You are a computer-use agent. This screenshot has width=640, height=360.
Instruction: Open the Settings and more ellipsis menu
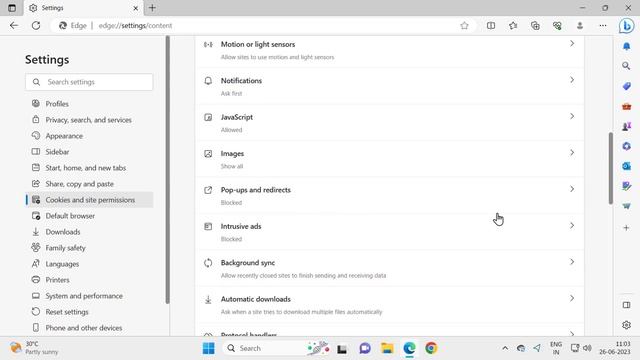pos(602,26)
